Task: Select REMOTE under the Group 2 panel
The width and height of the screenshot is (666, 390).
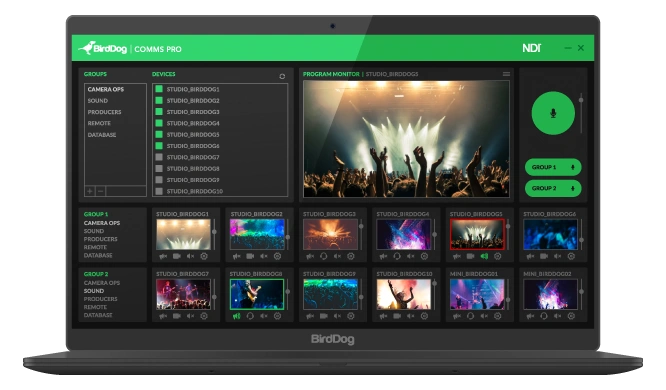Action: point(95,307)
